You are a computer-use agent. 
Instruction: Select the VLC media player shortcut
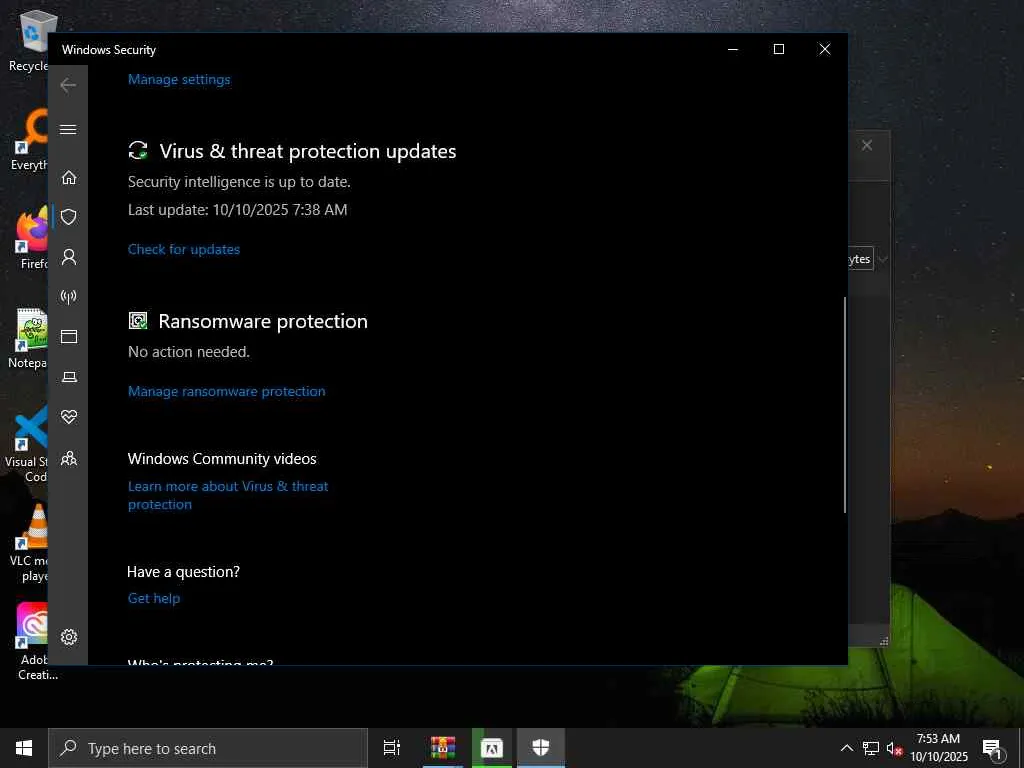30,543
